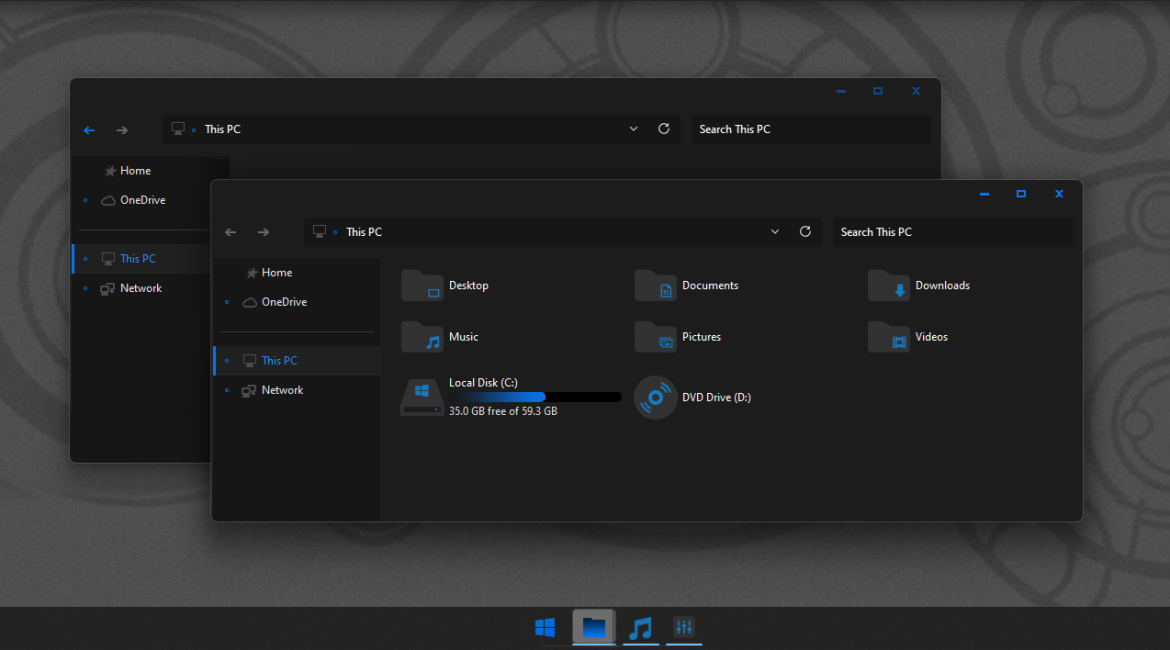Open the address bar dropdown

point(775,231)
